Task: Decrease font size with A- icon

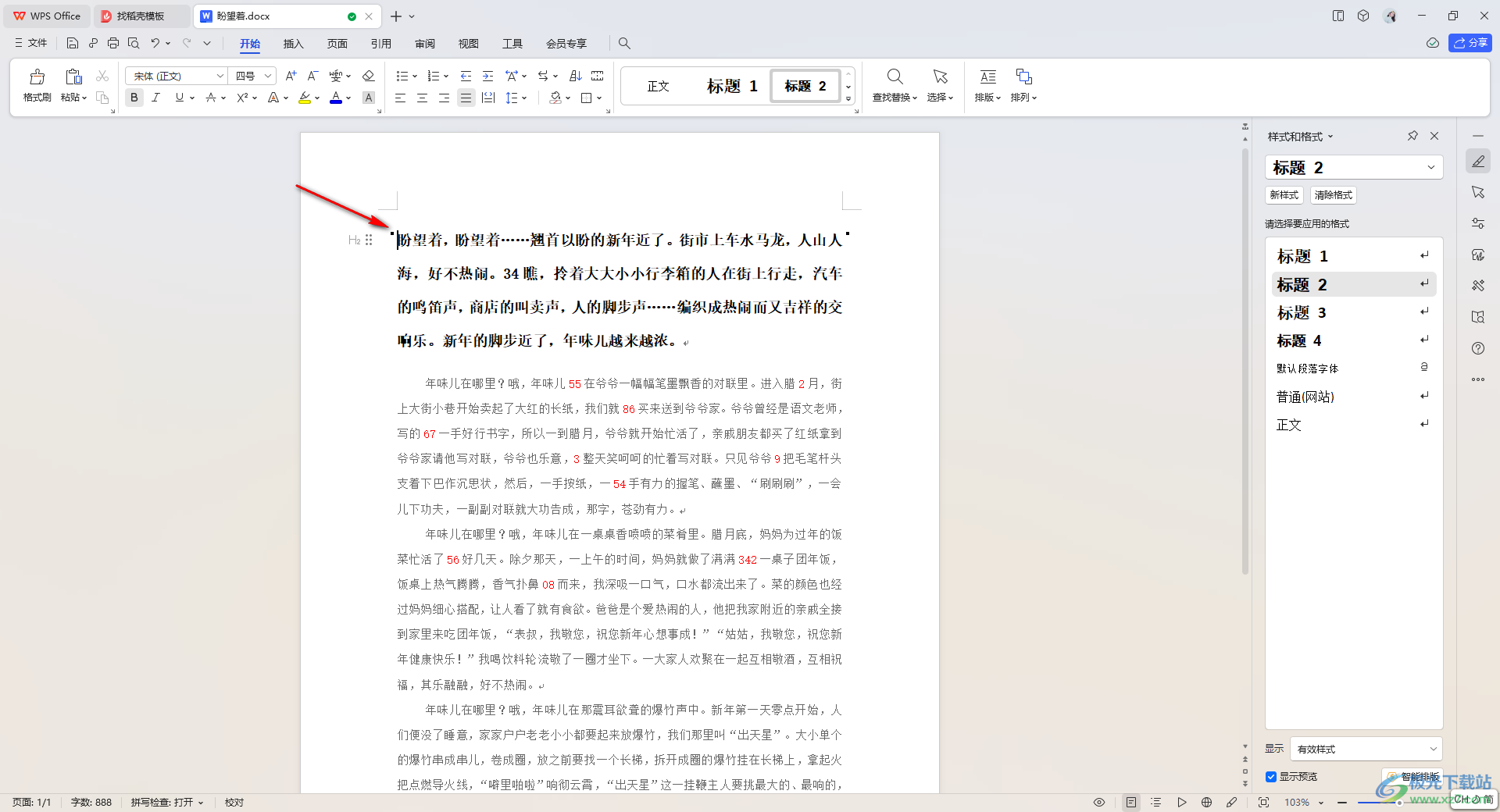Action: [312, 76]
